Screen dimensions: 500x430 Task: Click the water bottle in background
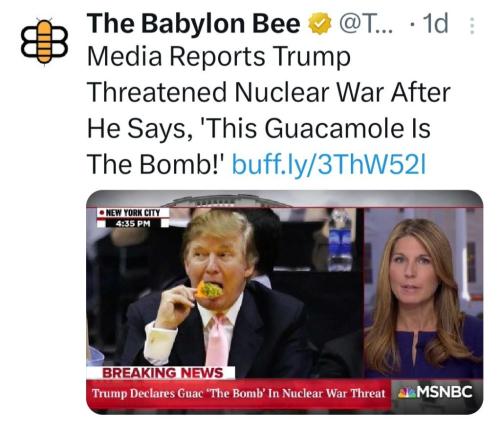340,239
